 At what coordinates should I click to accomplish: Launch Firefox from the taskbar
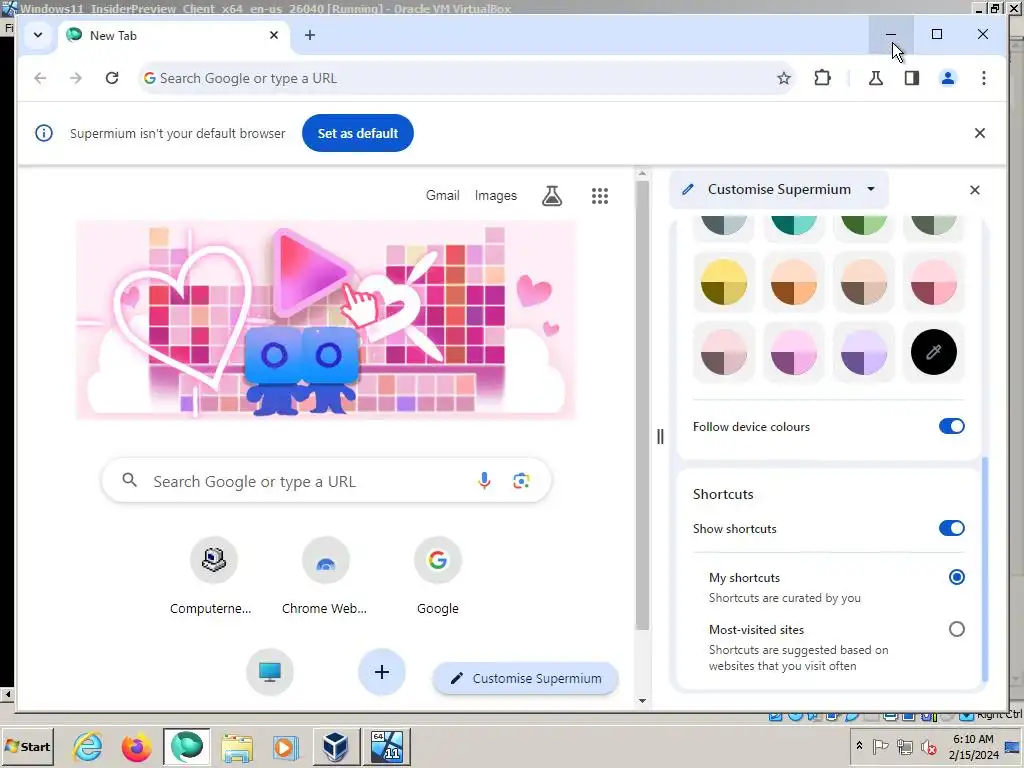[136, 746]
